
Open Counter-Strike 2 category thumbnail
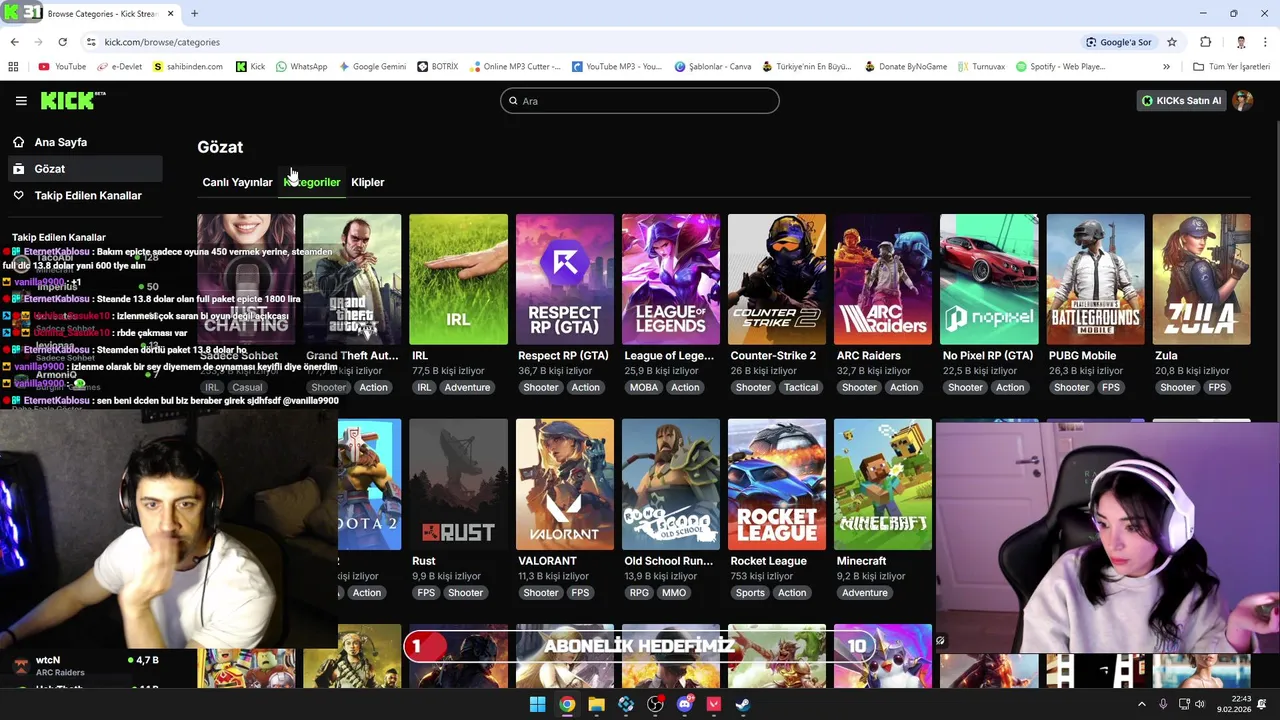tap(777, 279)
